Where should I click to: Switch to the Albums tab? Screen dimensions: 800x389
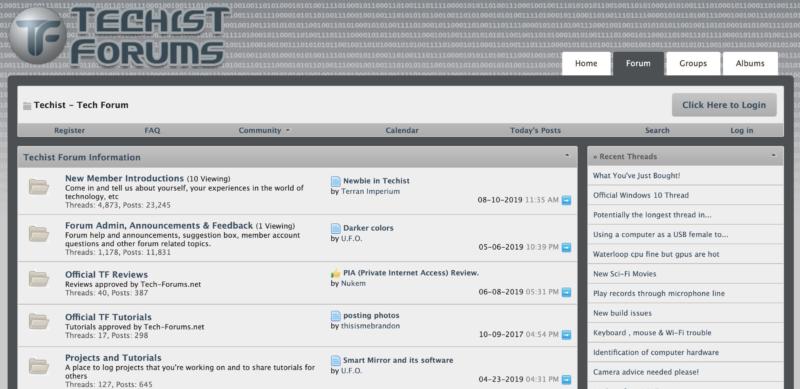[750, 63]
